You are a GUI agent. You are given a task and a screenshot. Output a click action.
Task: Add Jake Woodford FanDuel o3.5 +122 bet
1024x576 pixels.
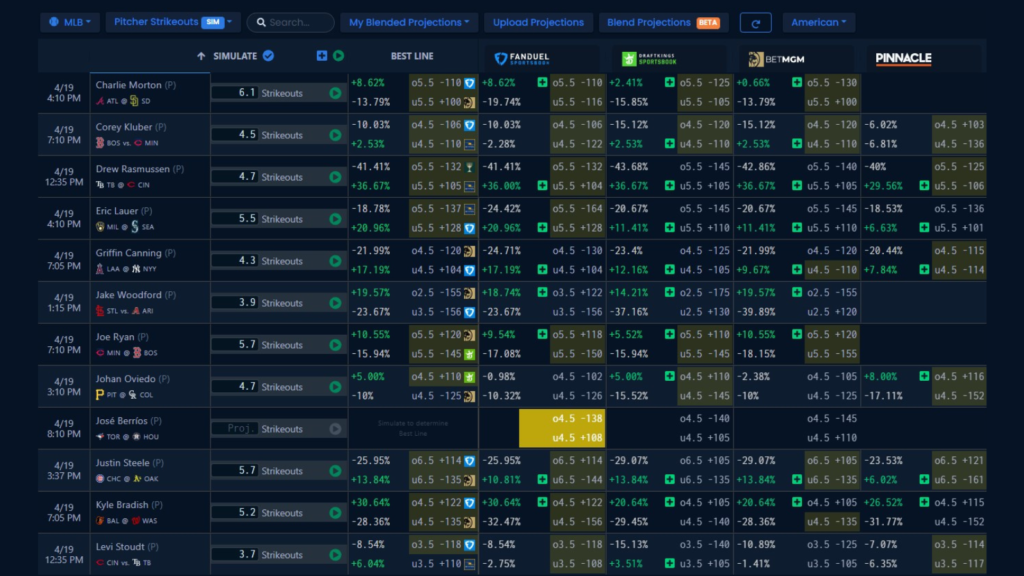pos(542,292)
